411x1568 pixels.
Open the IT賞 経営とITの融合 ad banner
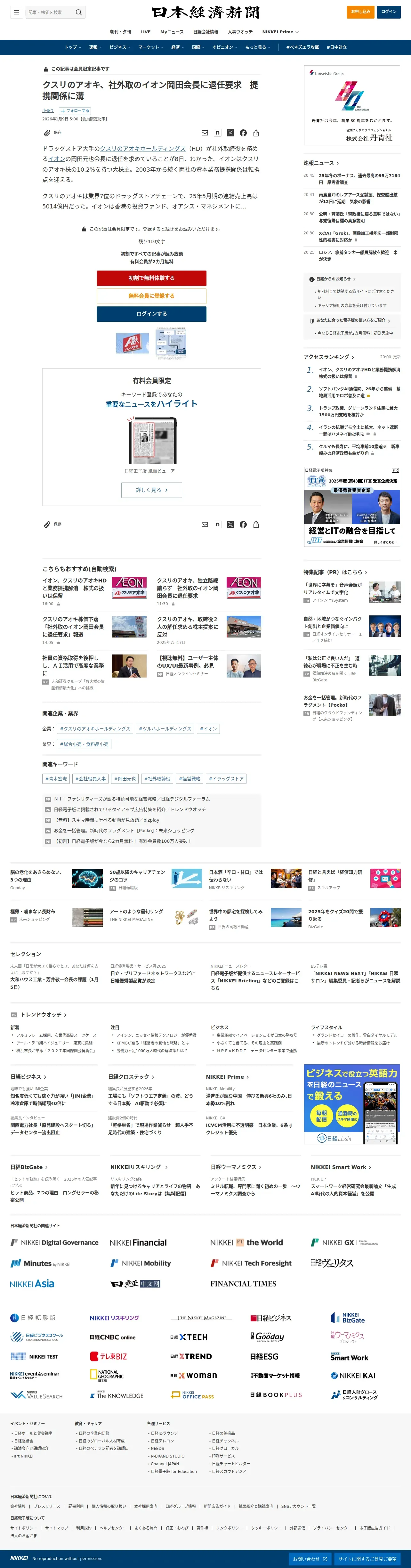pos(352,507)
